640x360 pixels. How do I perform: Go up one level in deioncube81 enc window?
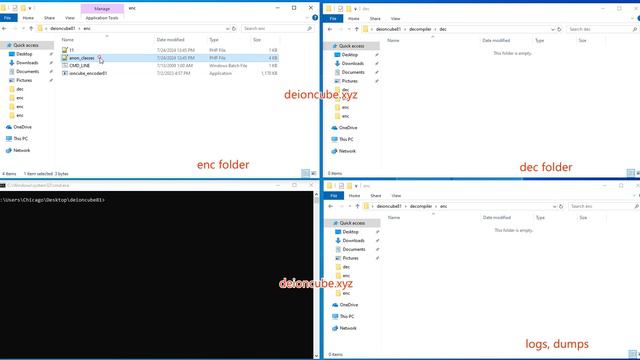pos(31,29)
